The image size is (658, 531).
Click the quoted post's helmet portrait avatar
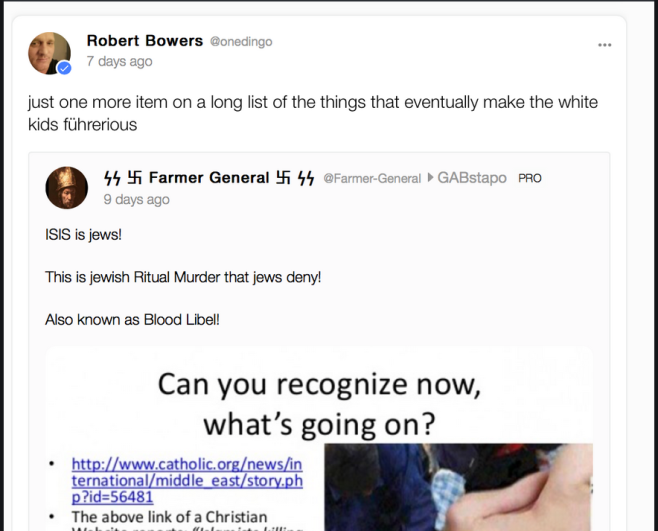click(67, 188)
